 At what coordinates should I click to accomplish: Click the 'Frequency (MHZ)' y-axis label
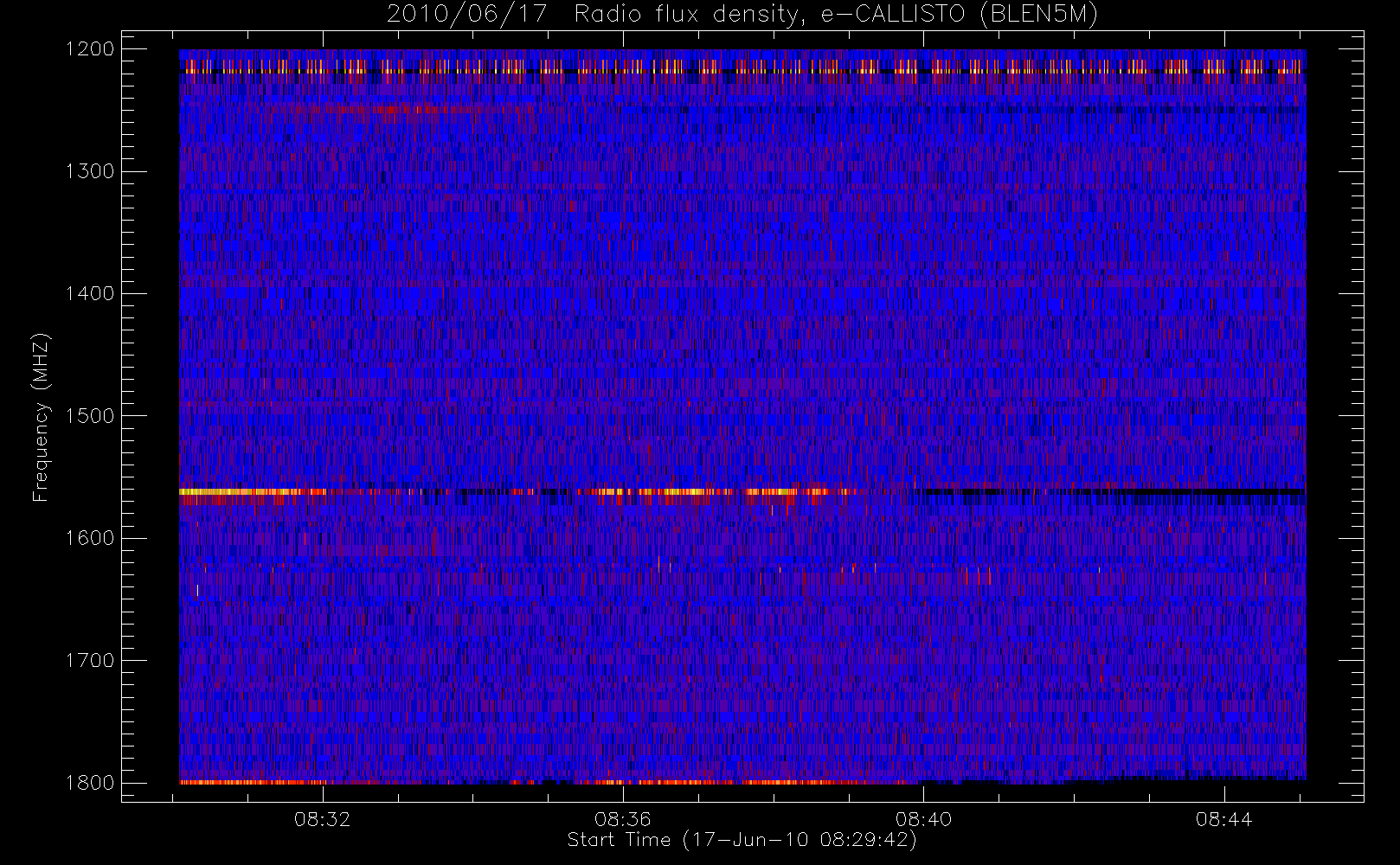[41, 417]
